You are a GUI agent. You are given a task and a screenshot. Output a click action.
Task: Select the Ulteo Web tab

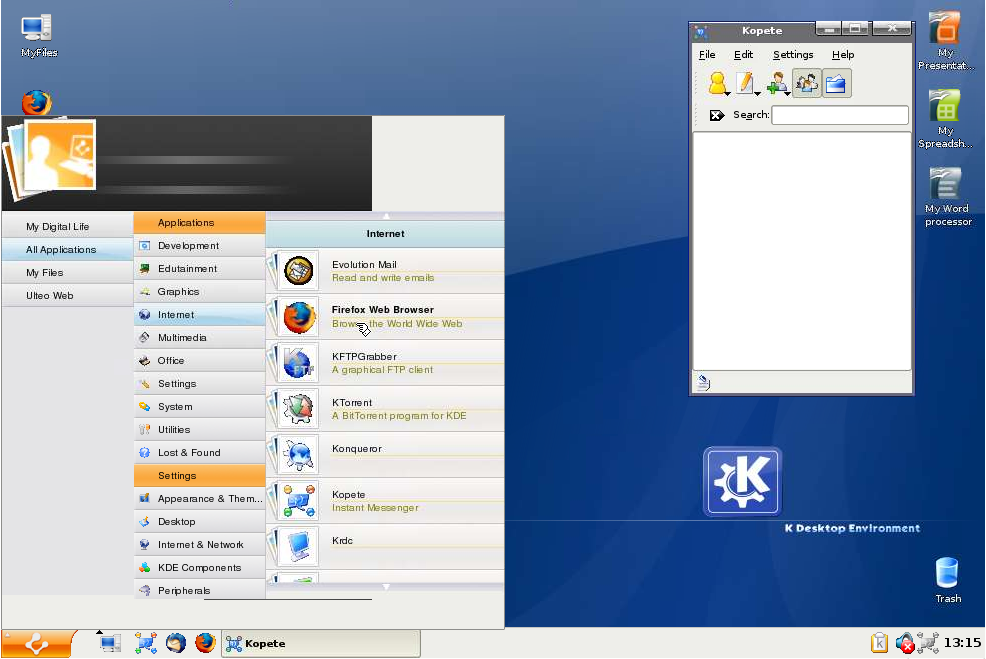[x=67, y=296]
